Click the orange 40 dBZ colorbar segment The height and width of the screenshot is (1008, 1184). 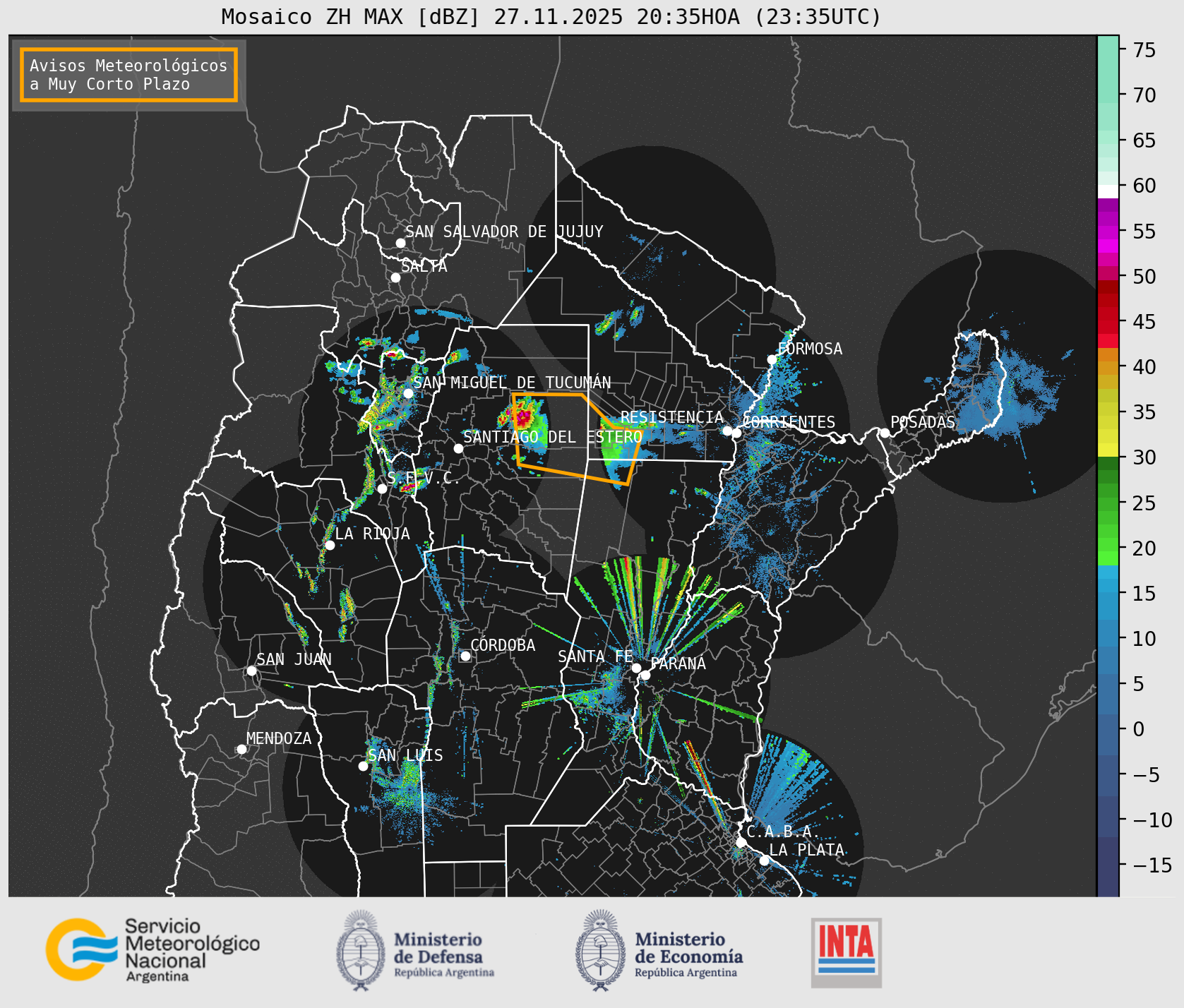1108,368
